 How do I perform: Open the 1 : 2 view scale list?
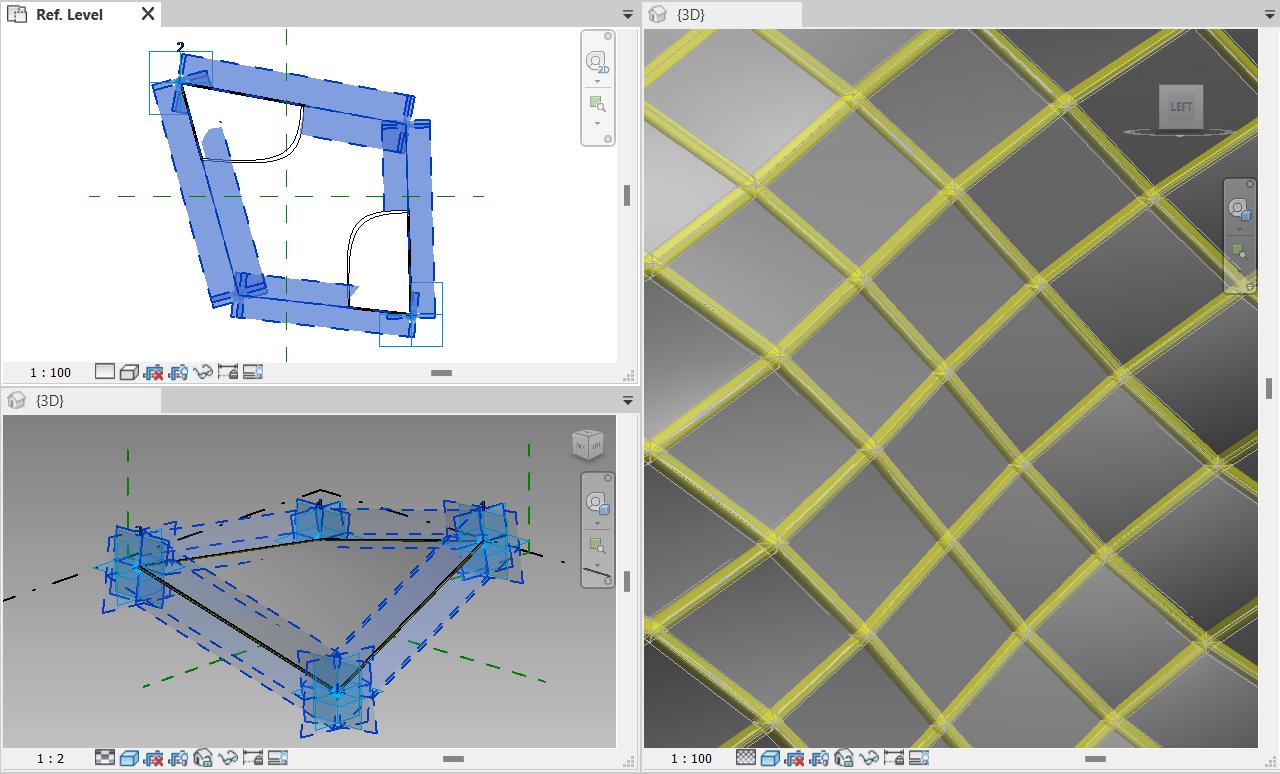coord(50,758)
